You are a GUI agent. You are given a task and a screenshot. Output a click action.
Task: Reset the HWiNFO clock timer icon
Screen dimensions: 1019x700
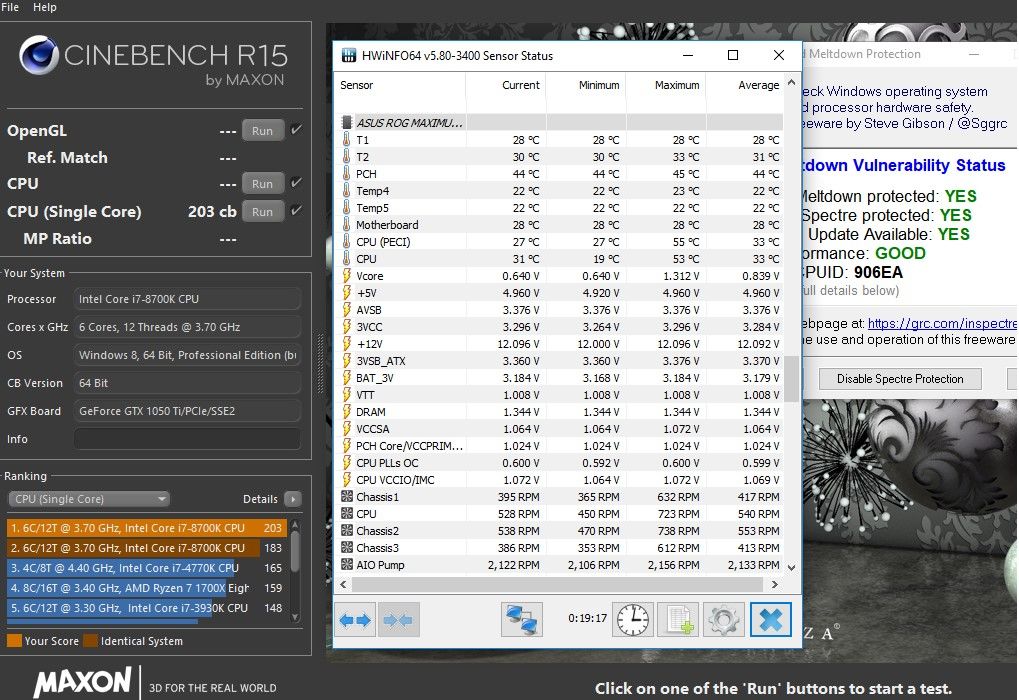[x=633, y=619]
